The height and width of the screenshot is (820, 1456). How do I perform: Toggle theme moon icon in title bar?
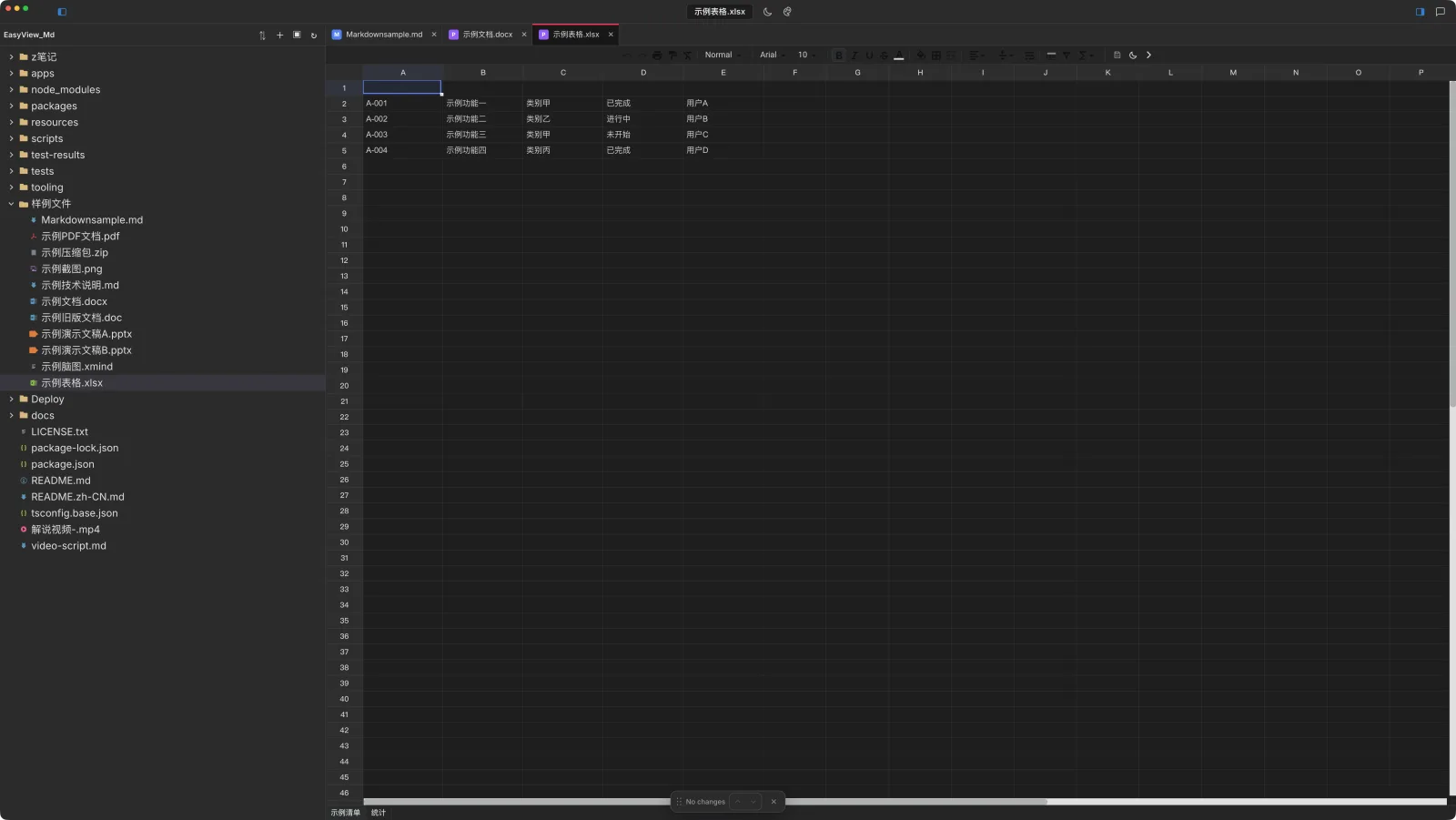coord(767,12)
